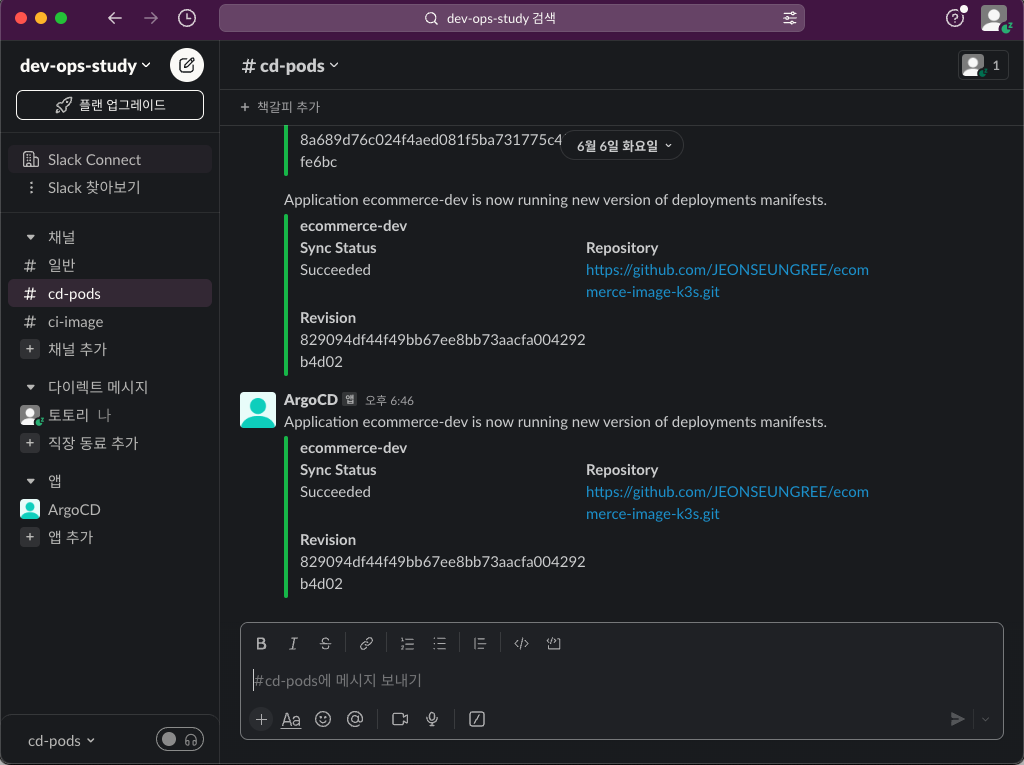
Task: Click 채널 추가 to add channel
Action: (x=110, y=350)
